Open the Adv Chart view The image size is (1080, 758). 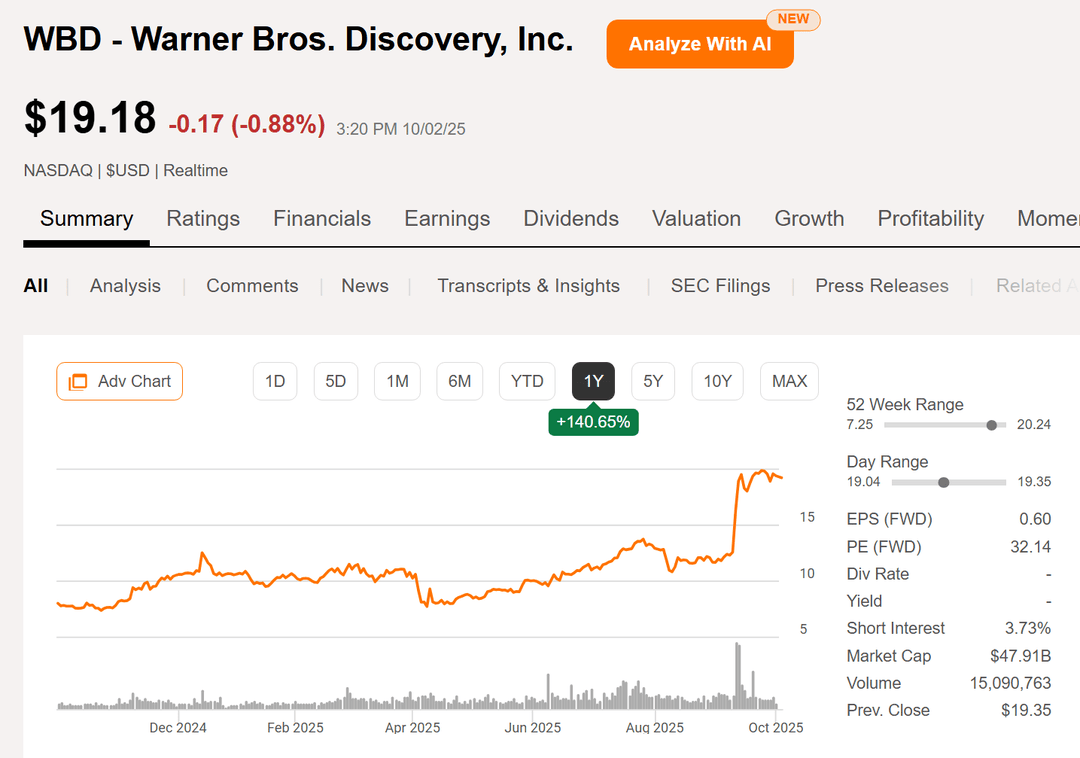pyautogui.click(x=119, y=381)
